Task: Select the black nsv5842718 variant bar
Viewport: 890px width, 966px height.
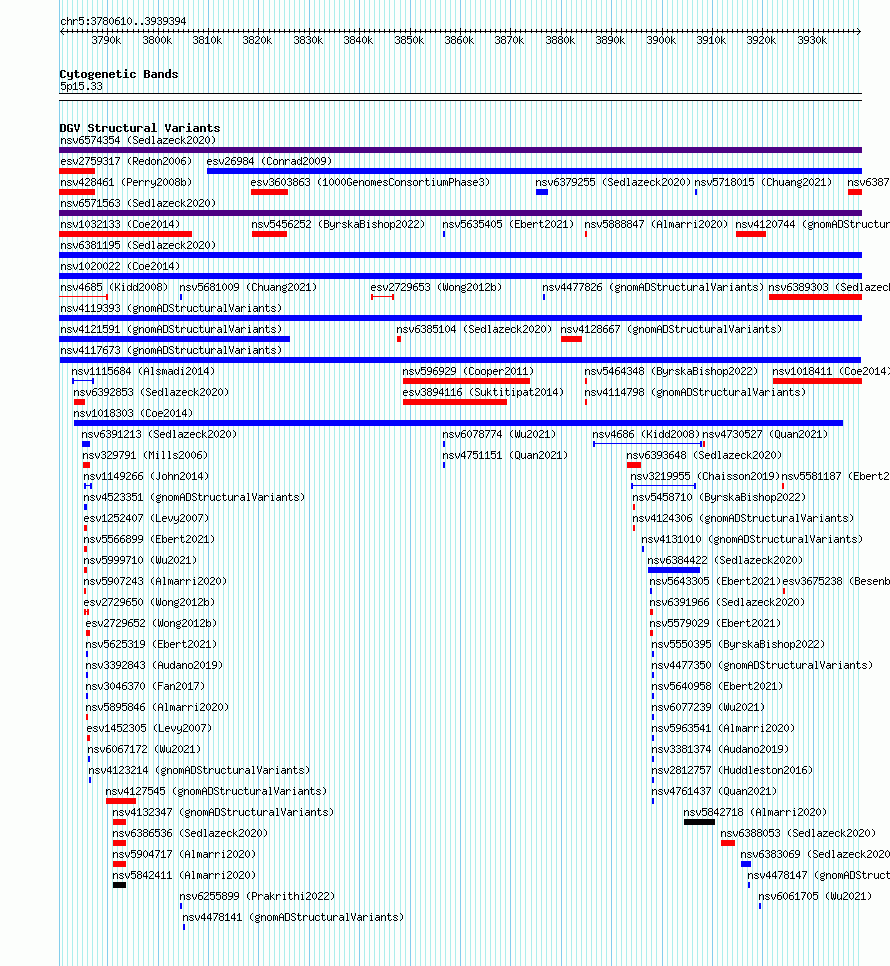Action: (699, 822)
